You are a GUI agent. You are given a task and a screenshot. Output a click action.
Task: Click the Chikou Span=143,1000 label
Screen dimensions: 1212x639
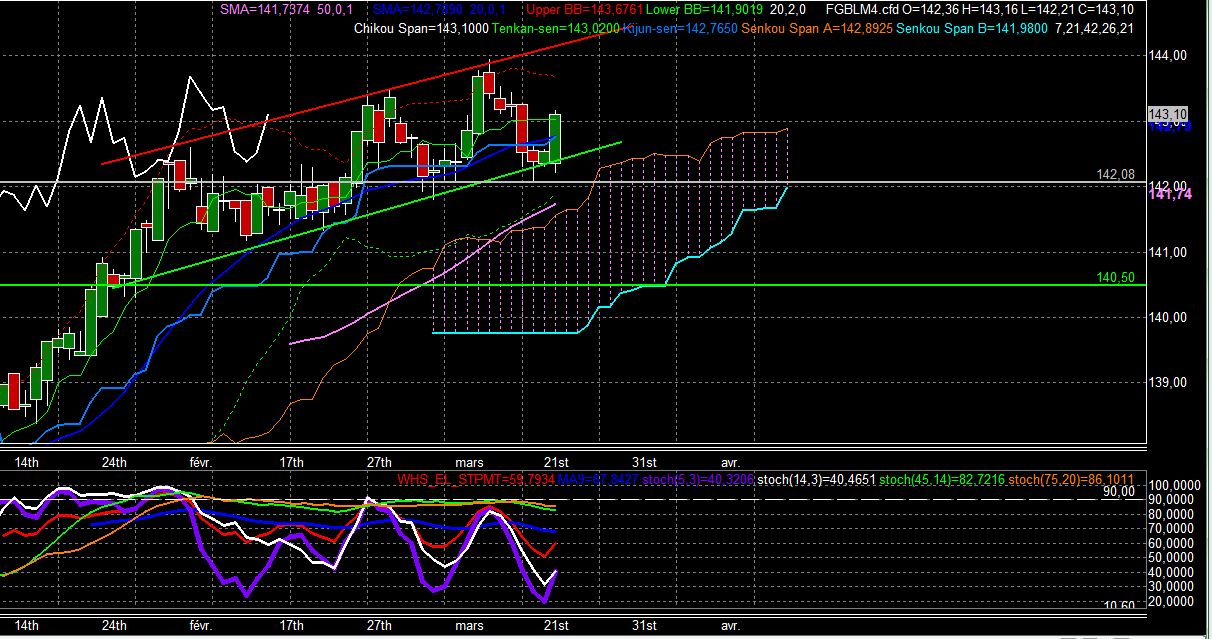tap(421, 28)
